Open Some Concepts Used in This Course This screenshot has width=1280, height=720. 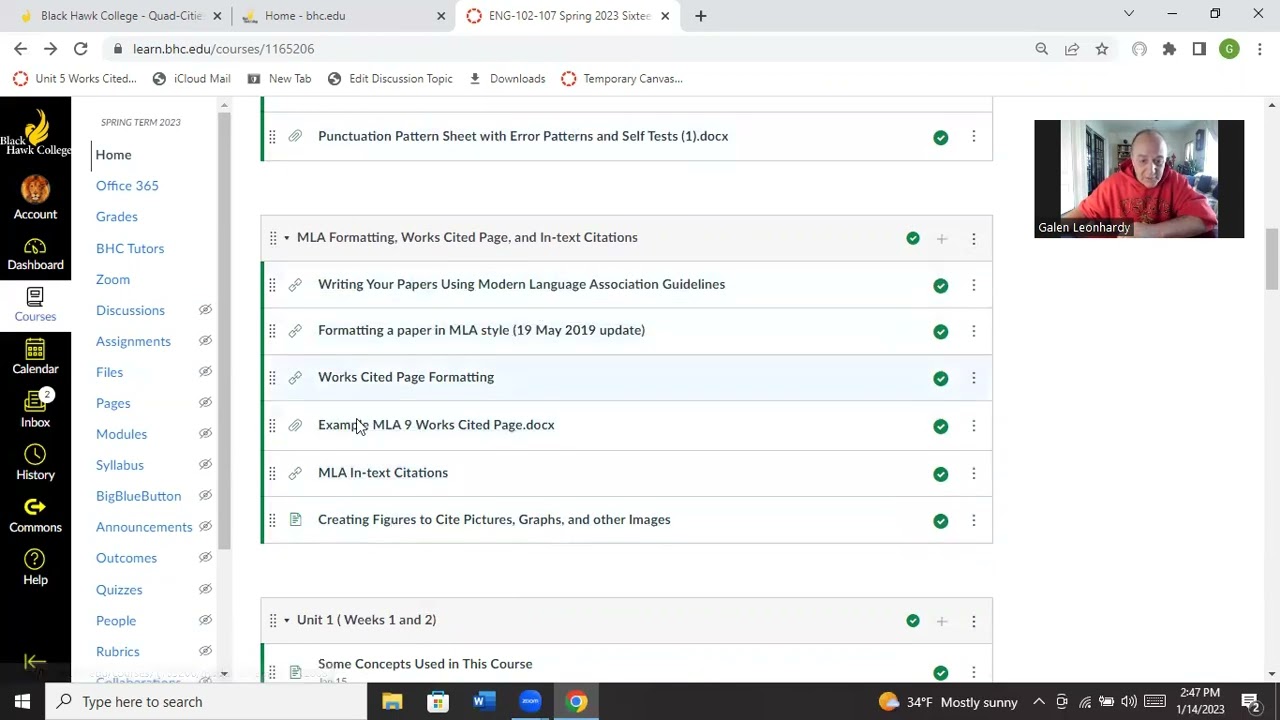click(425, 663)
